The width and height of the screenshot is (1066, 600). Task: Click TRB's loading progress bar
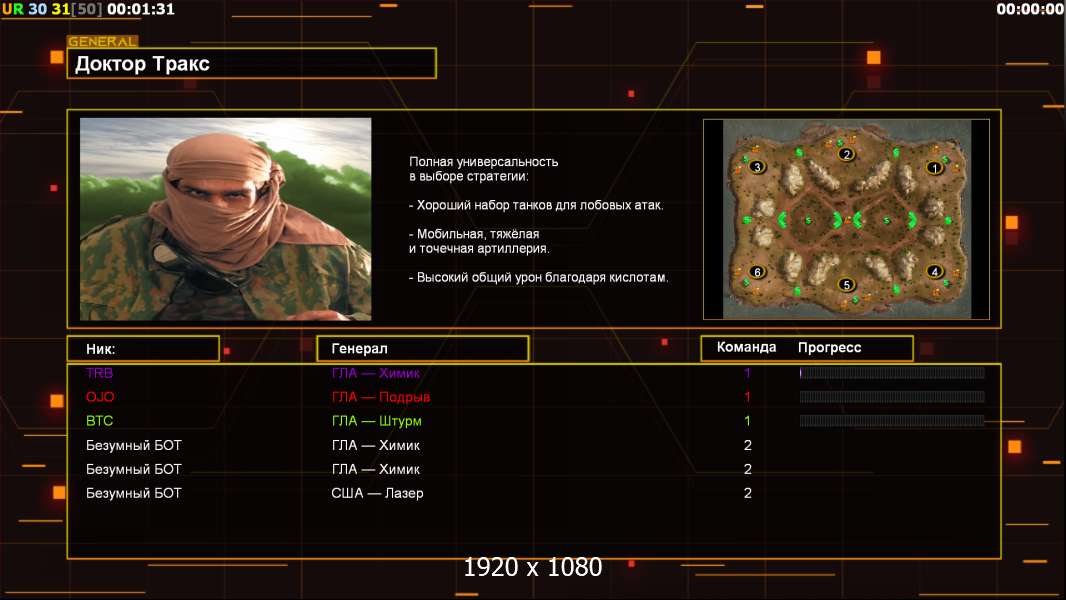(x=891, y=372)
